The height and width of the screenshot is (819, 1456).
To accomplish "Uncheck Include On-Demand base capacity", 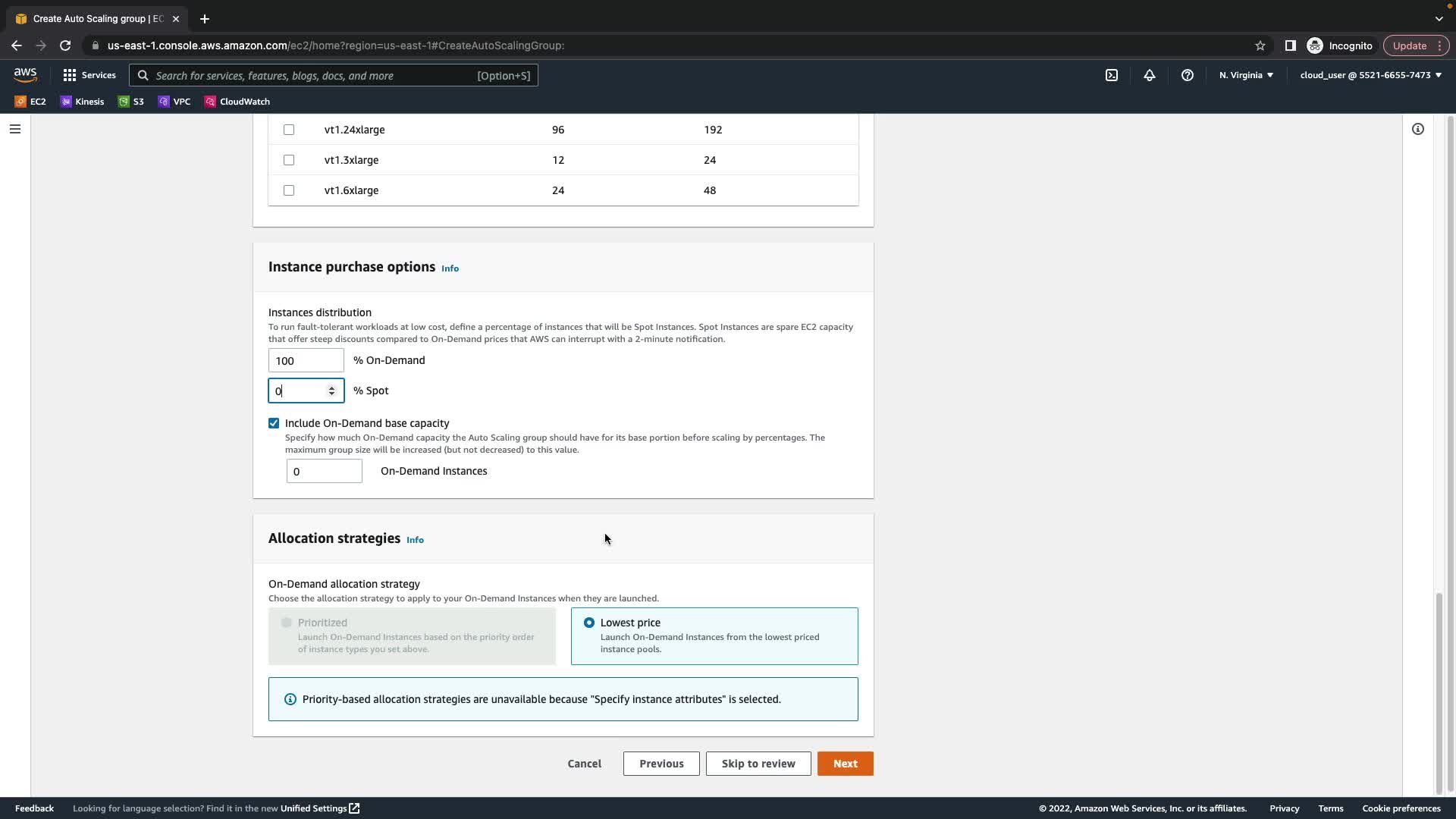I will 274,423.
